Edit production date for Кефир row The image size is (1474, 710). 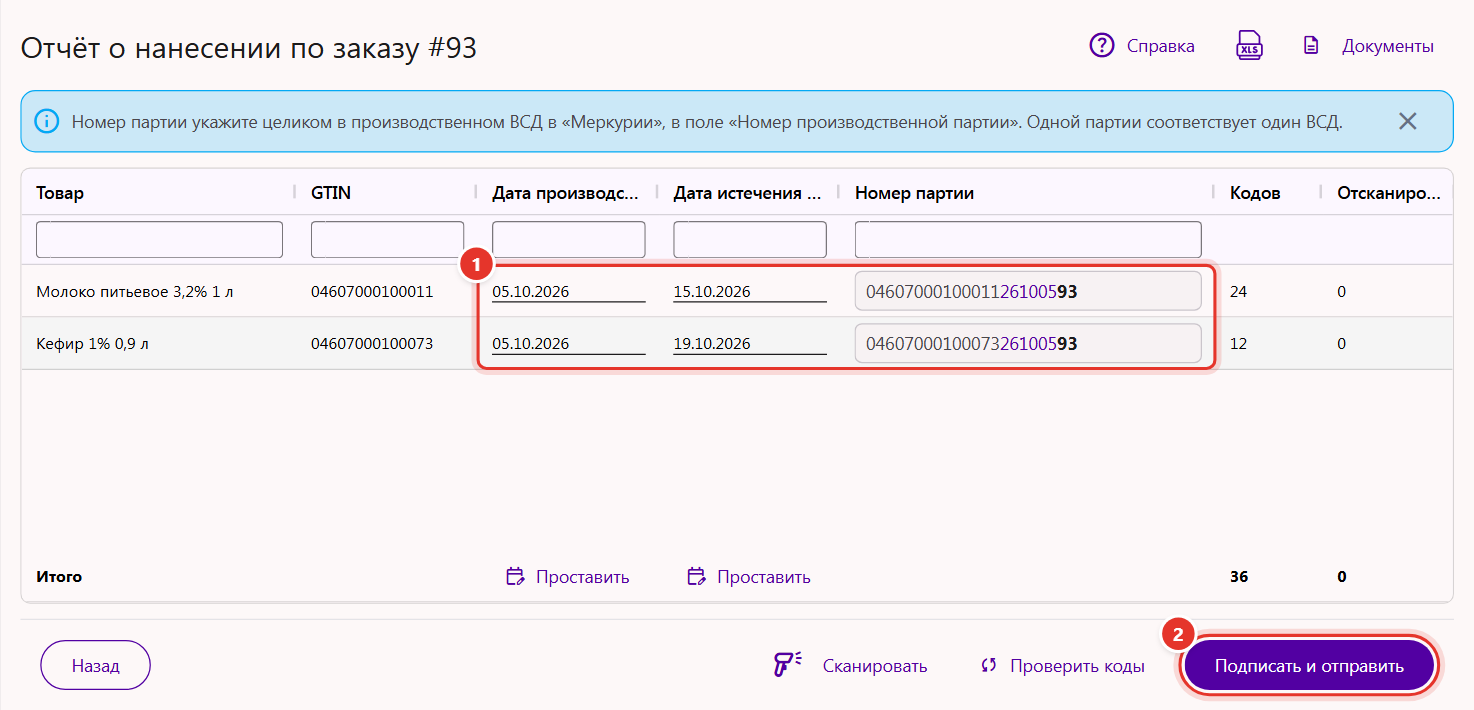pyautogui.click(x=568, y=344)
